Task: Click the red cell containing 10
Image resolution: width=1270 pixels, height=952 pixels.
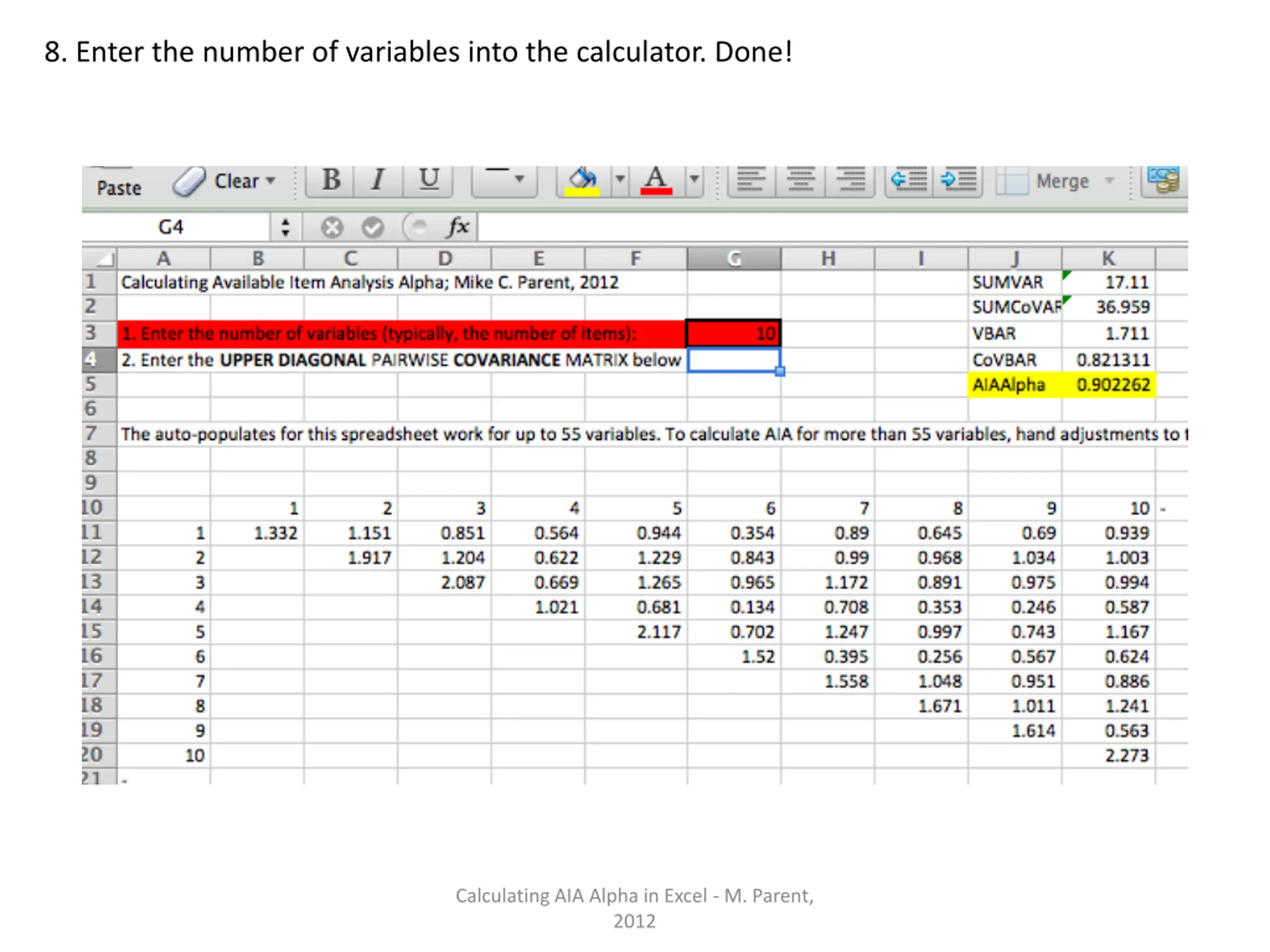Action: [734, 333]
